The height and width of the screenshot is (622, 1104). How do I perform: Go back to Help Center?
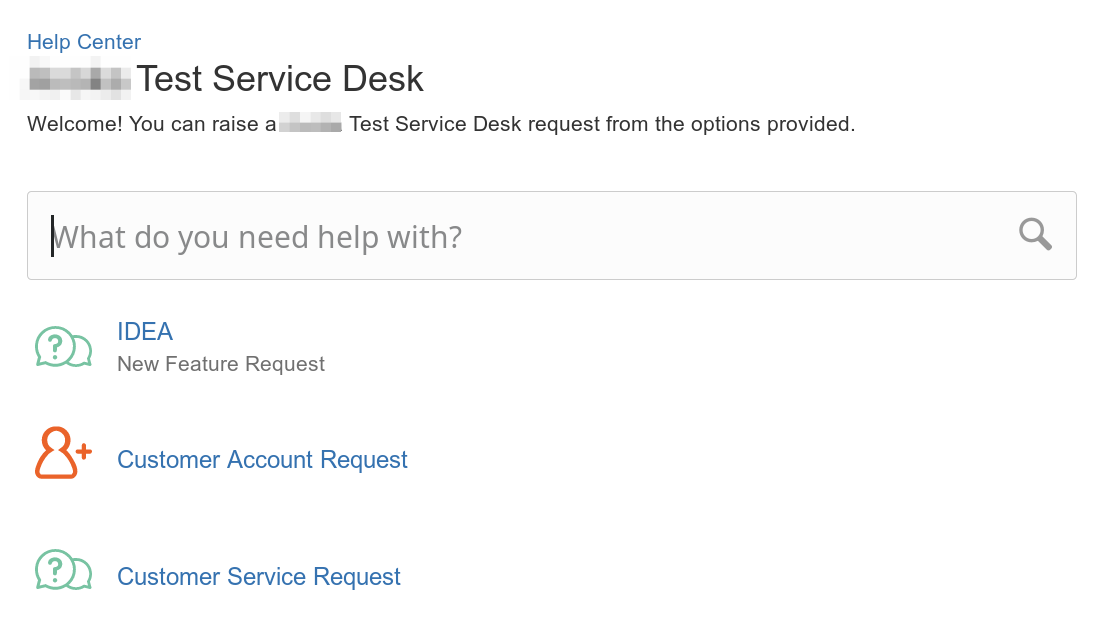pyautogui.click(x=84, y=42)
